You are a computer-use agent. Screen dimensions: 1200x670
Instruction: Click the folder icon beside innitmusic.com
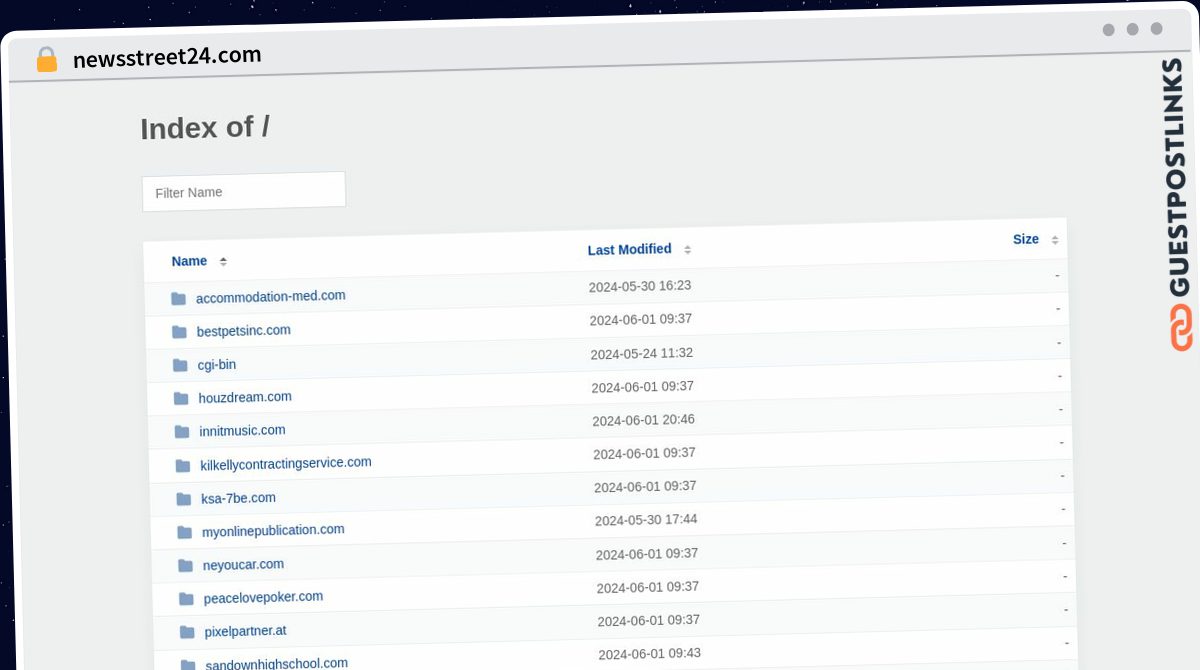(182, 431)
